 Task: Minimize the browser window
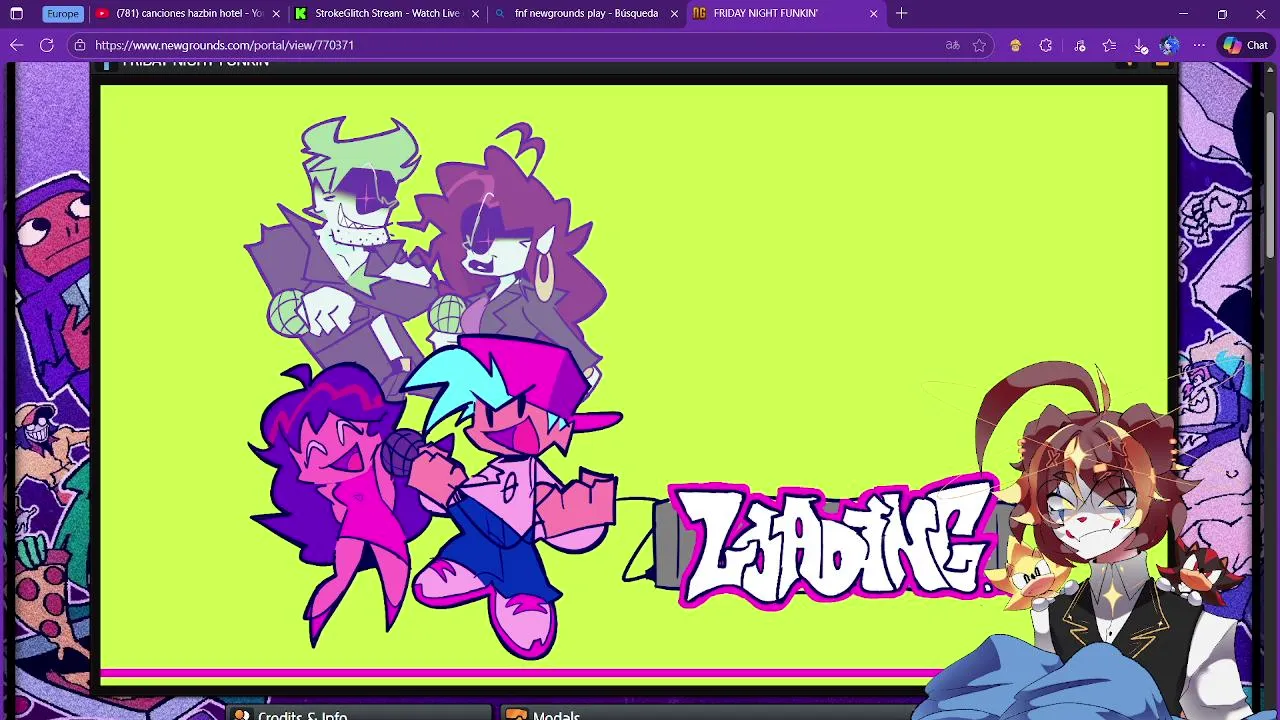coord(1183,14)
